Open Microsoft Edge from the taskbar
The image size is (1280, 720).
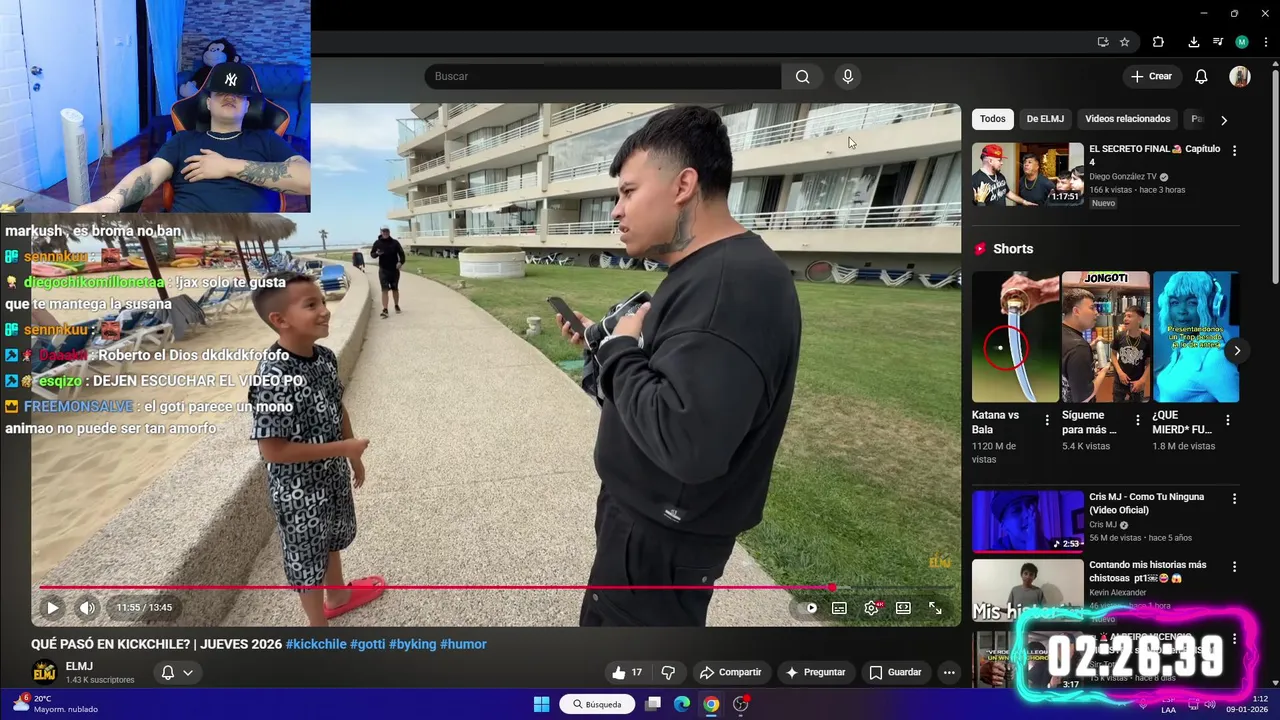(x=682, y=704)
